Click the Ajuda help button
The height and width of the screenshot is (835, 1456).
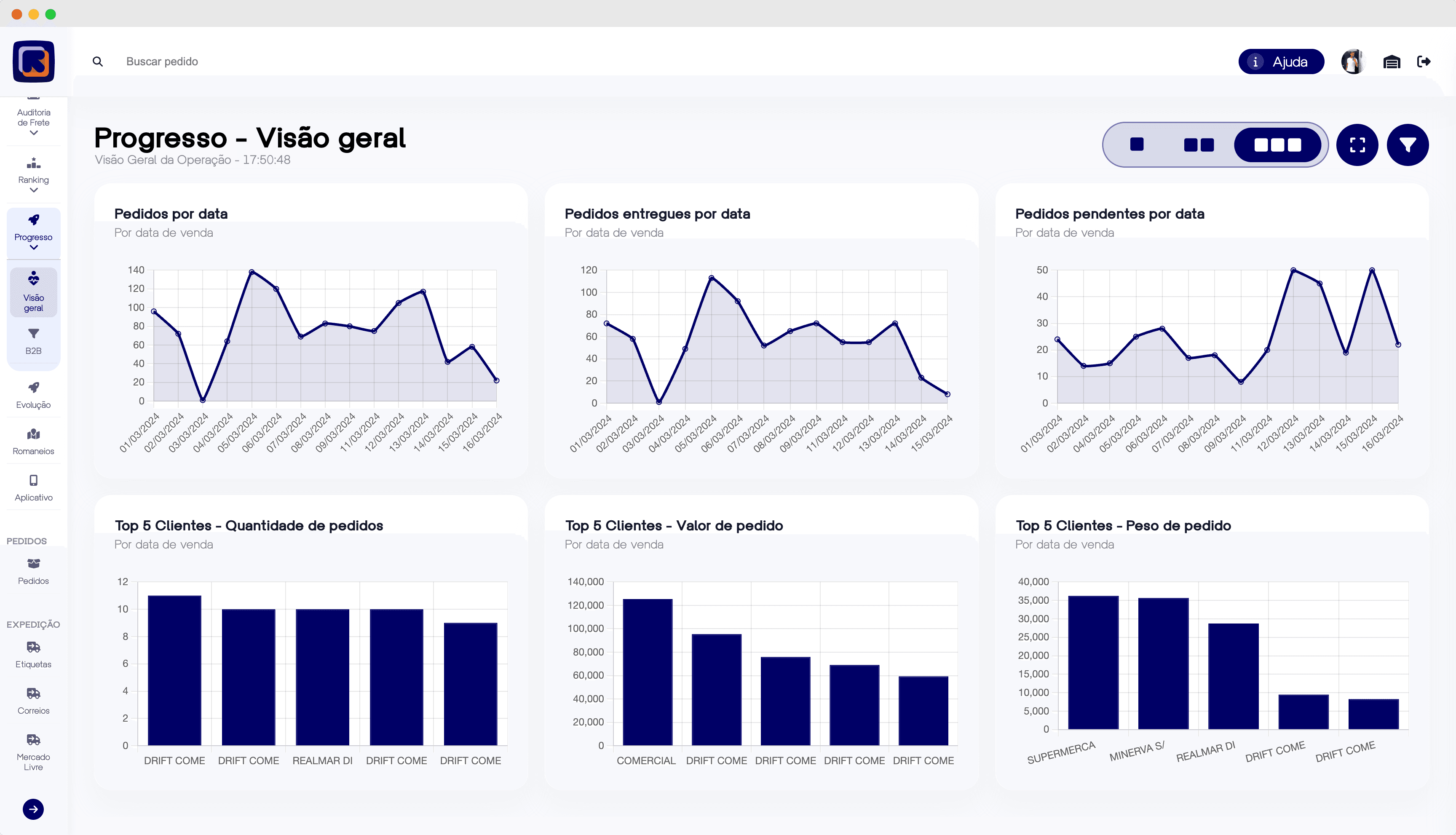(1280, 62)
